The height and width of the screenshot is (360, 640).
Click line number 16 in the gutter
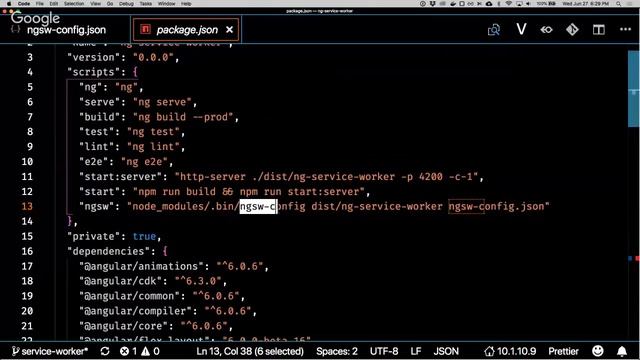(27, 251)
